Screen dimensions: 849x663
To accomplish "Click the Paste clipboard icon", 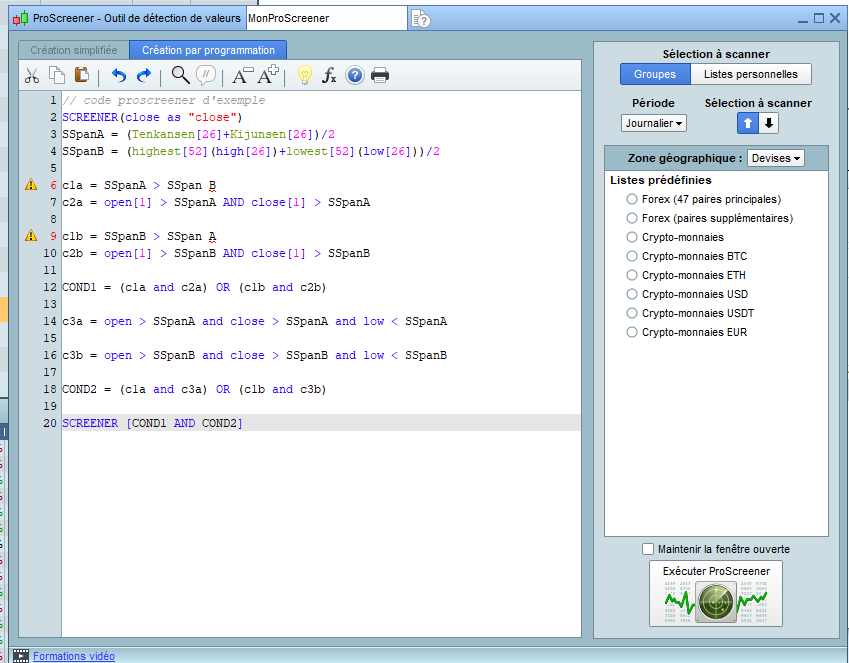I will click(82, 75).
